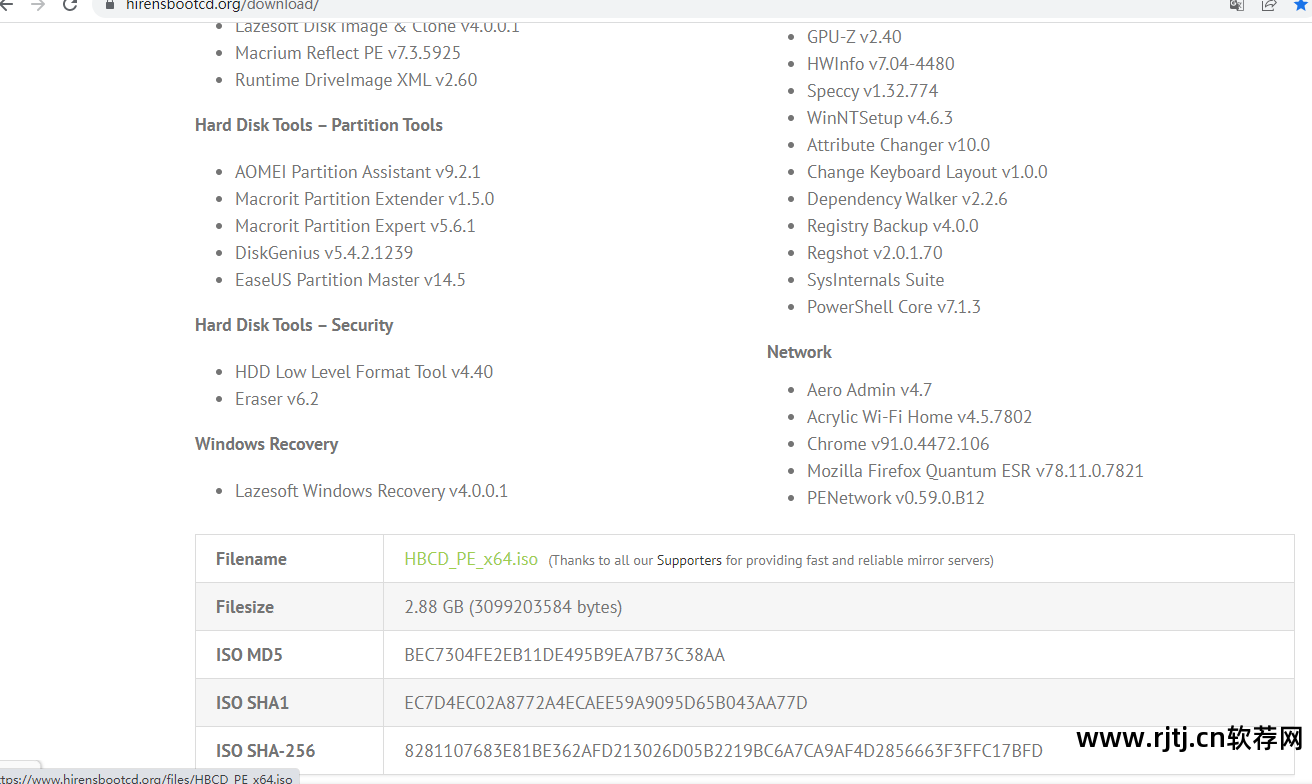This screenshot has width=1312, height=784.
Task: Click the ISO SHA1 hash value
Action: pyautogui.click(x=605, y=703)
